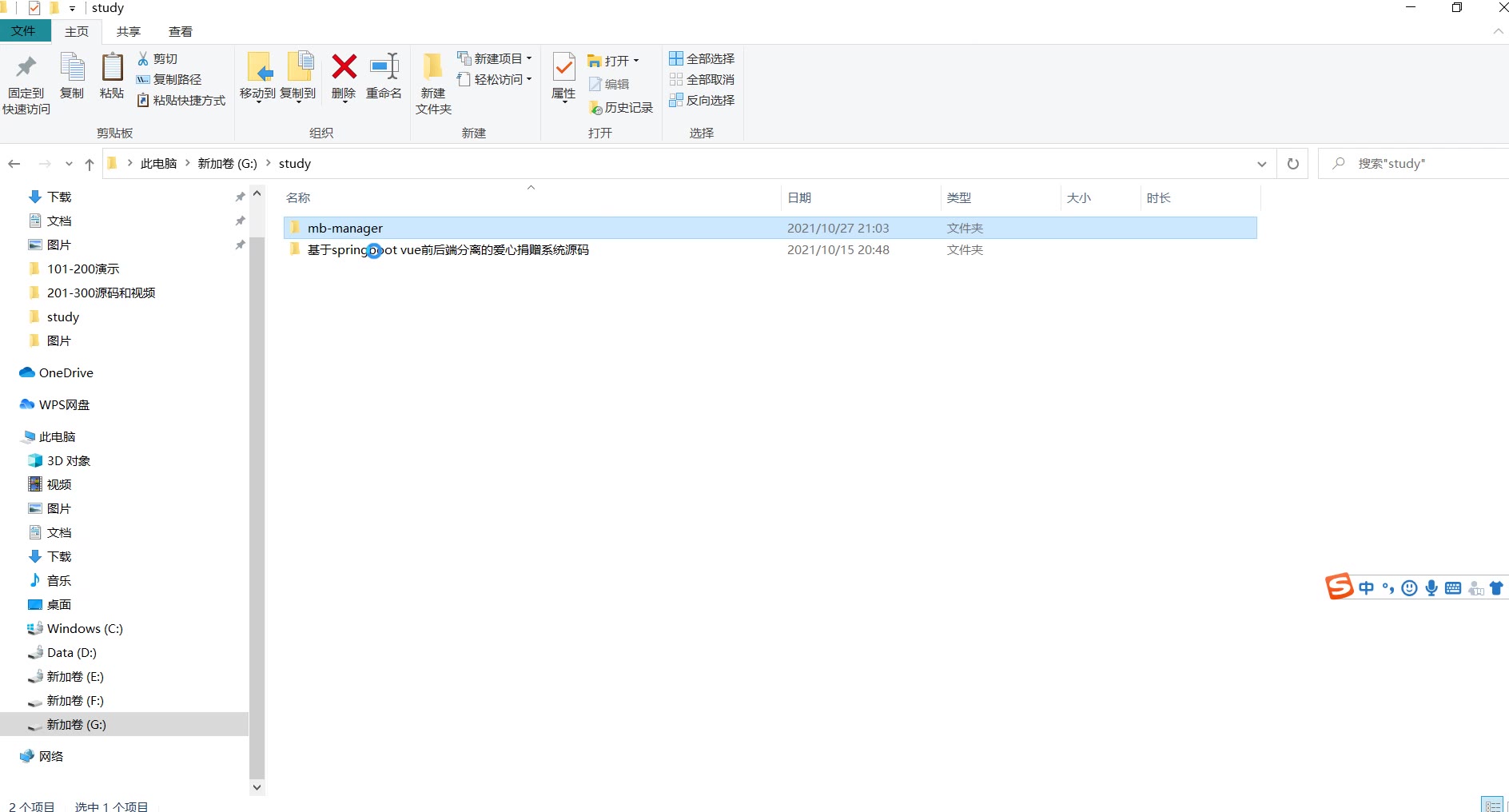
Task: Expand path chevron after 新加卷 (G:)
Action: tap(269, 163)
